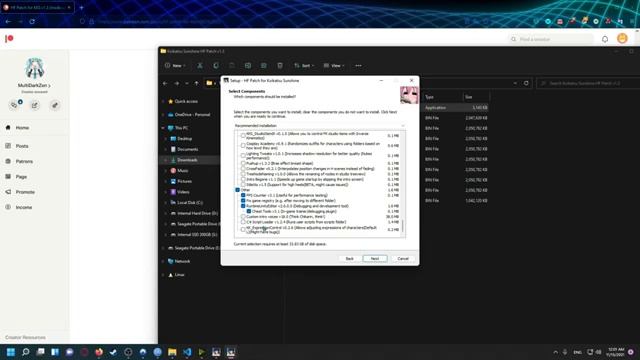Click the Delete trash icon in Explorer
The height and width of the screenshot is (360, 640).
280,65
